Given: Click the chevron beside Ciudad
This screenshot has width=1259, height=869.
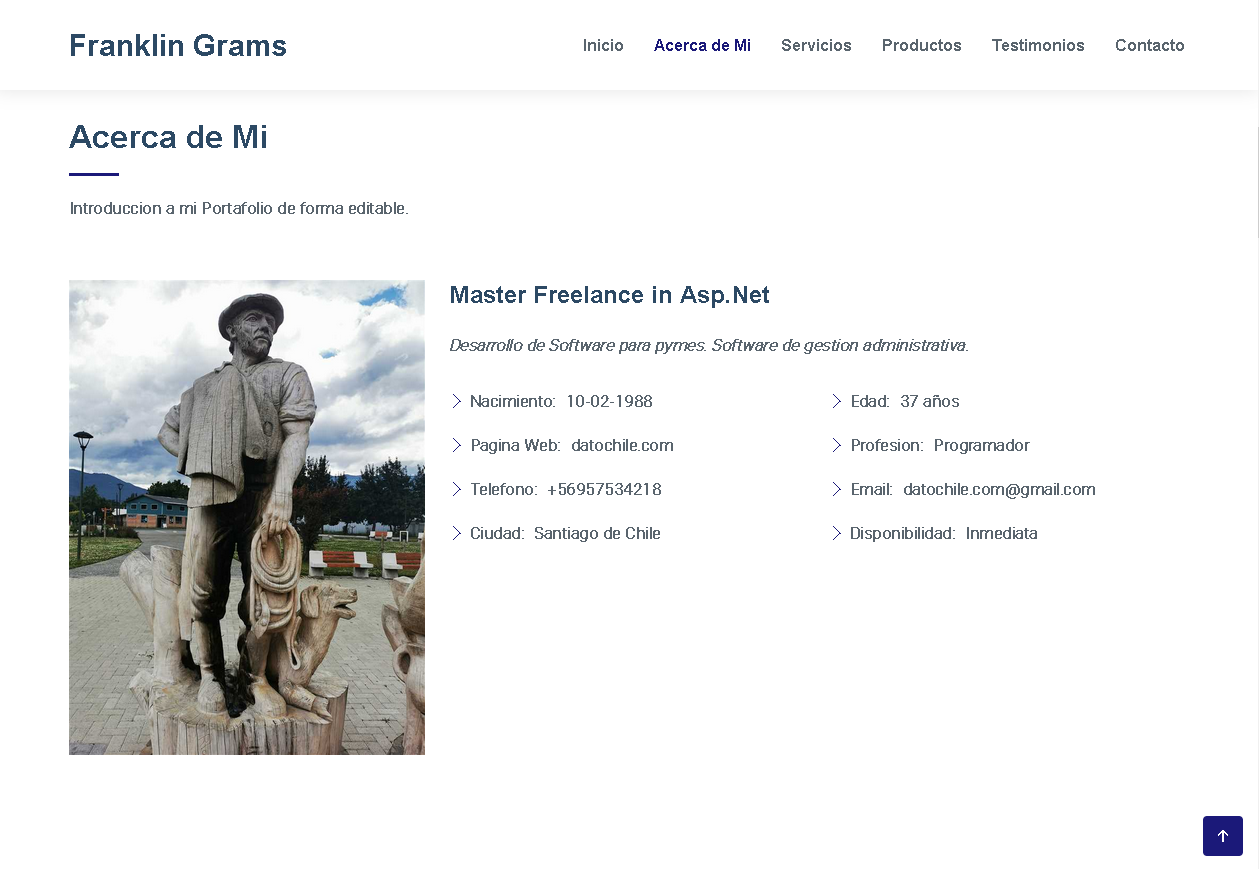Looking at the screenshot, I should [x=457, y=533].
